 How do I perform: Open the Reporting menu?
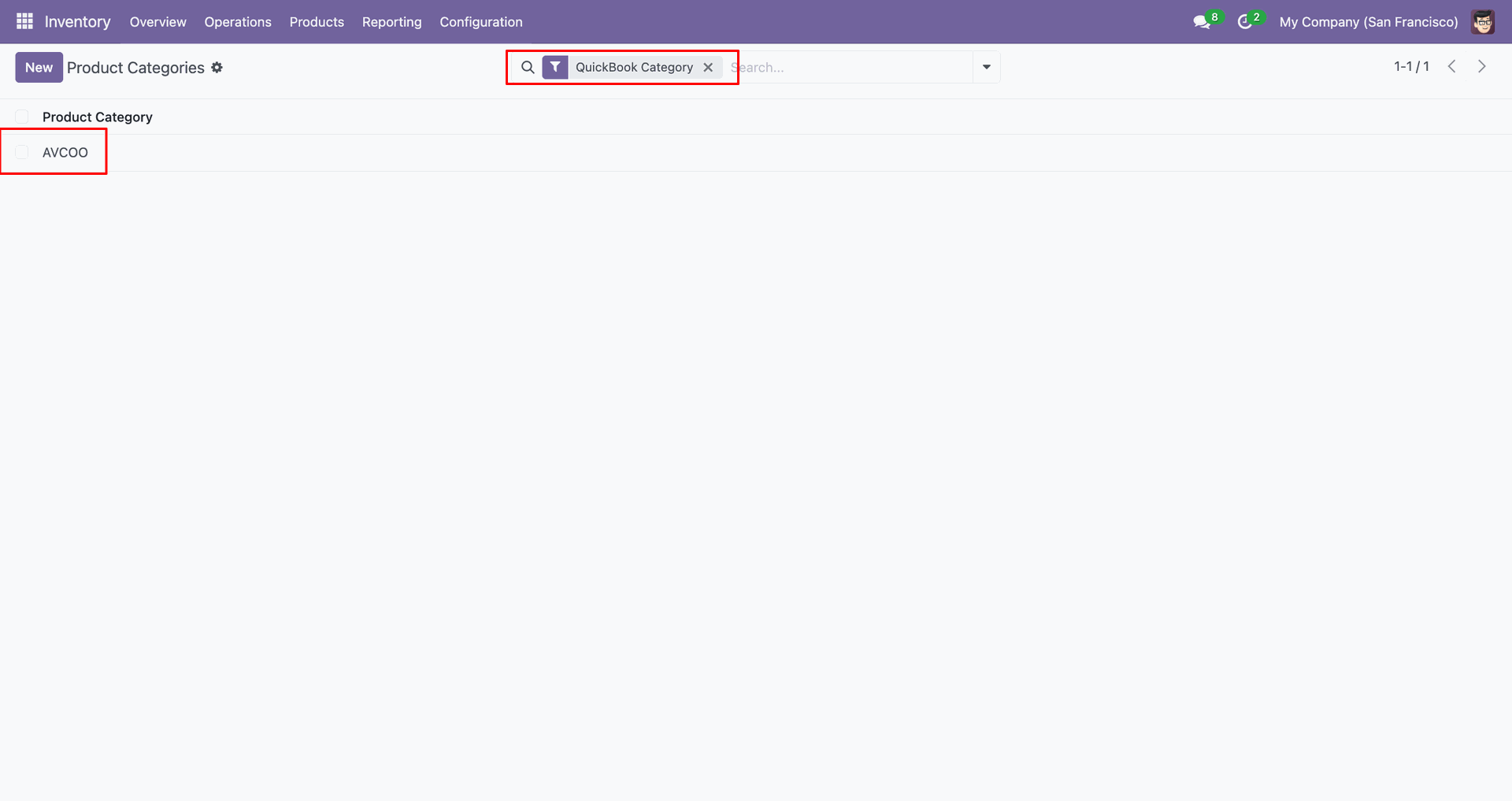click(x=392, y=22)
